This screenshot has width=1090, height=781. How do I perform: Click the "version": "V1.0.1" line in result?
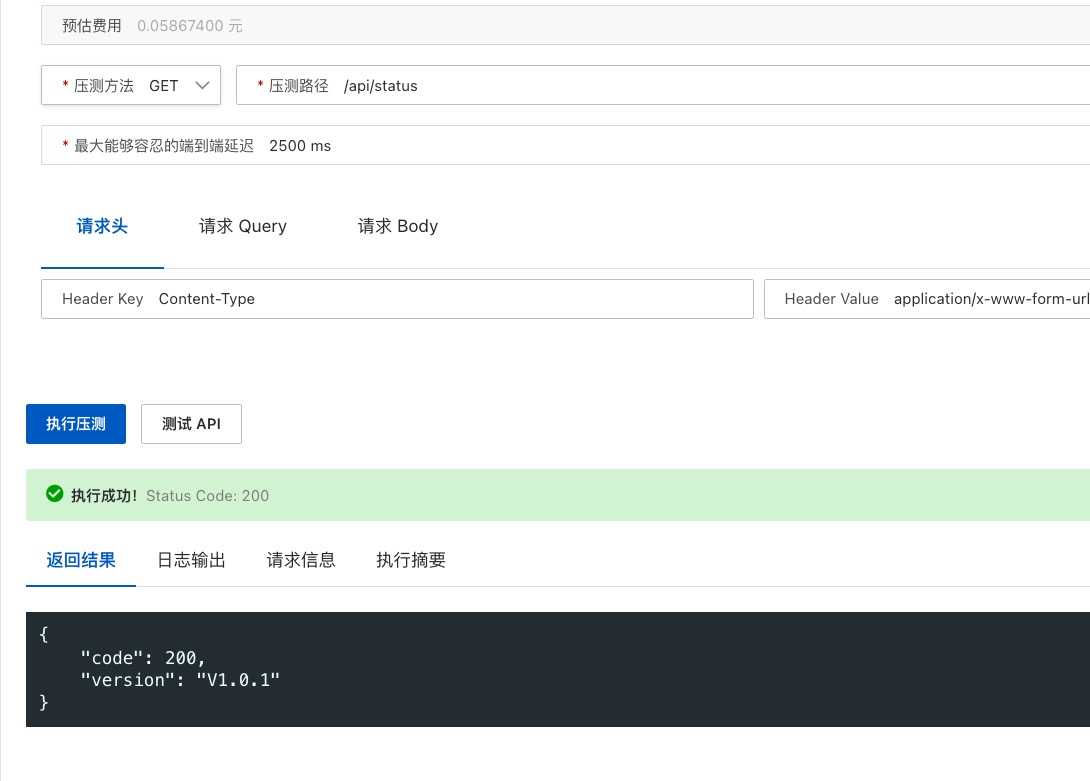point(180,680)
